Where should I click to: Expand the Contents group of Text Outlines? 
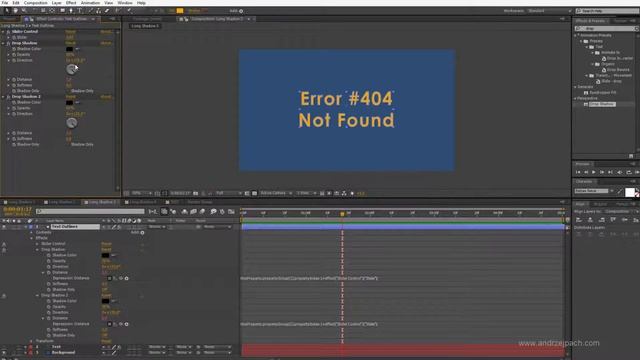[x=31, y=232]
